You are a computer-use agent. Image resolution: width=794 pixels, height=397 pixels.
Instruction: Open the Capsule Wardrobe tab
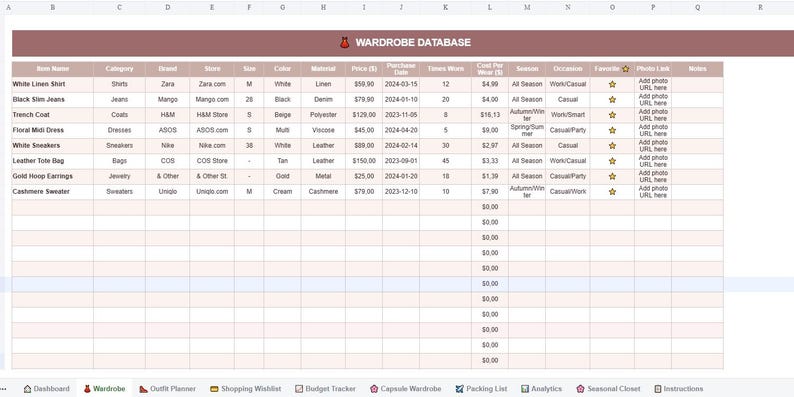(x=405, y=389)
